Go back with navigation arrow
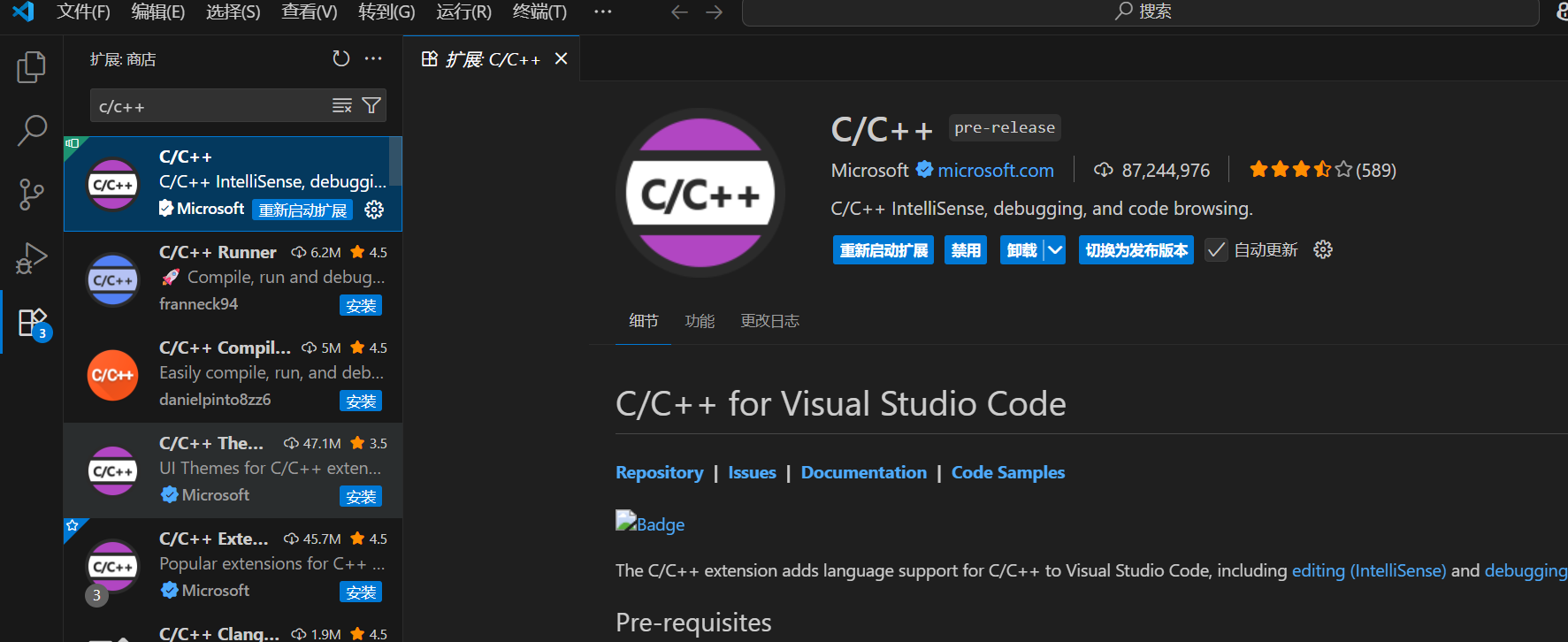This screenshot has height=642, width=1568. pyautogui.click(x=679, y=11)
